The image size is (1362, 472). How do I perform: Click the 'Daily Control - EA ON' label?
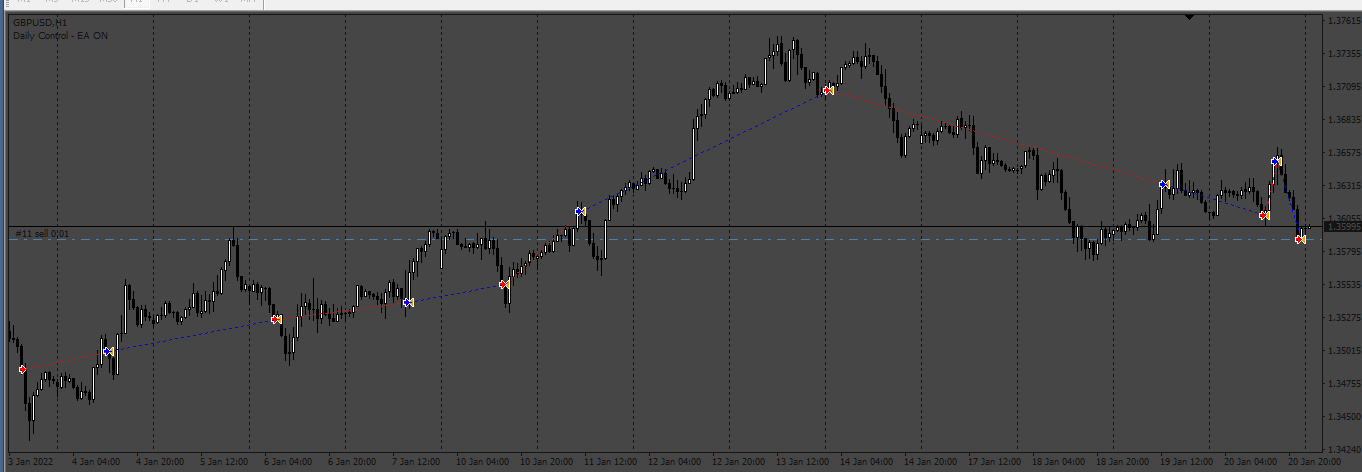[61, 36]
